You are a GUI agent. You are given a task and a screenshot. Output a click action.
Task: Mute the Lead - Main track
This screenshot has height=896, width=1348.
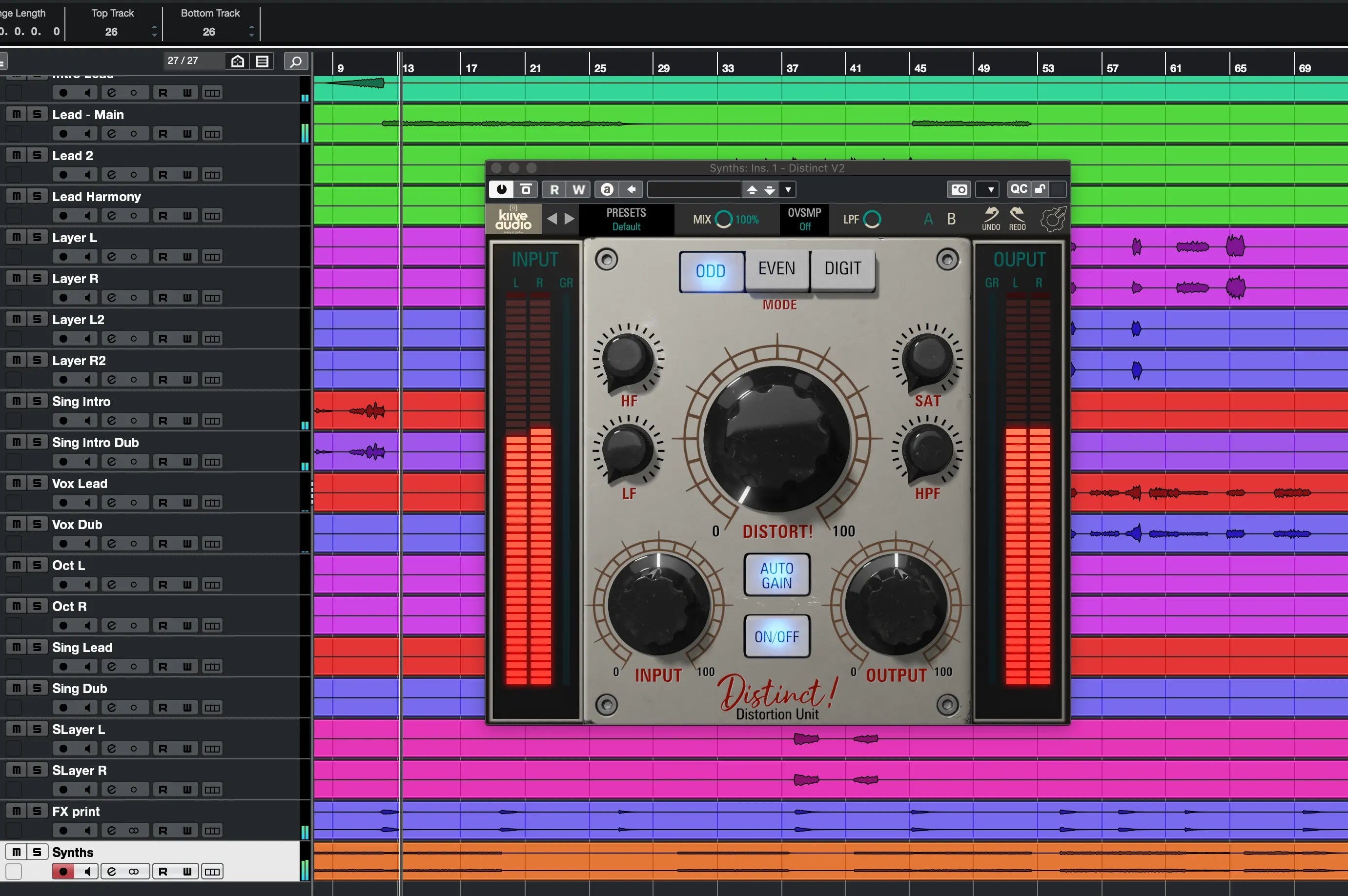tap(16, 114)
